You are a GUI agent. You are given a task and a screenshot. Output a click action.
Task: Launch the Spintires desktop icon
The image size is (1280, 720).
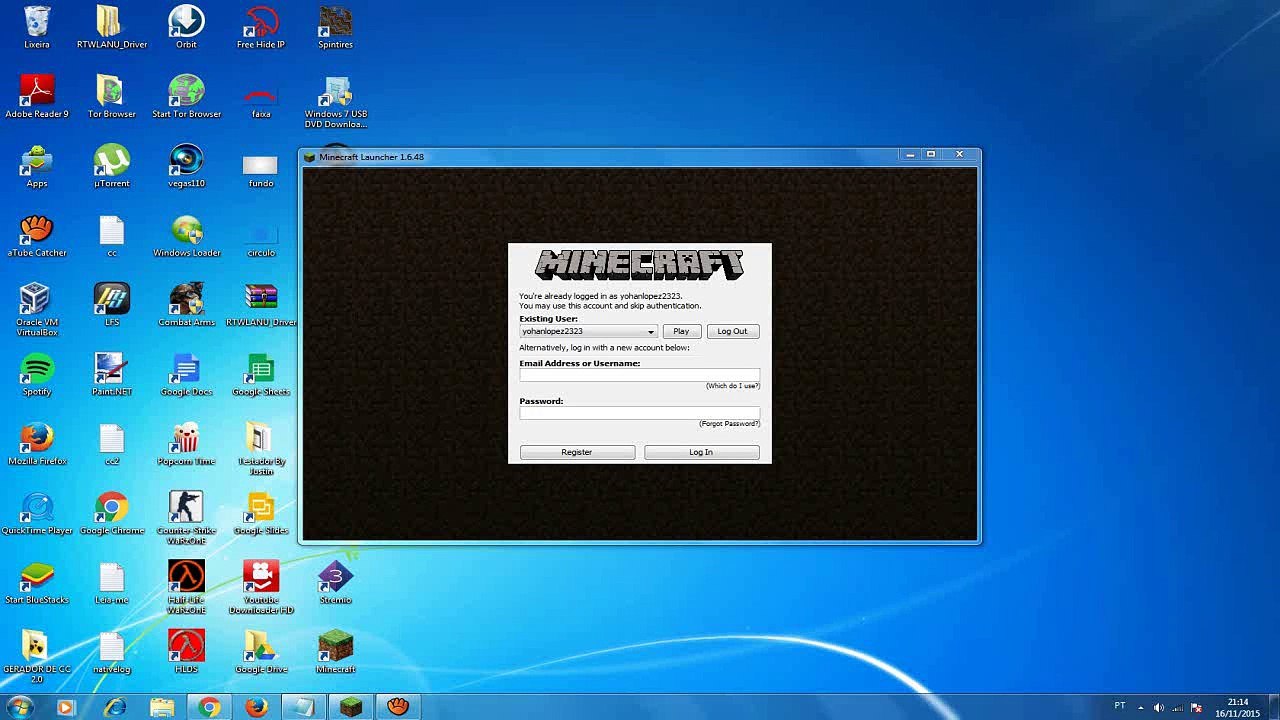[x=335, y=22]
